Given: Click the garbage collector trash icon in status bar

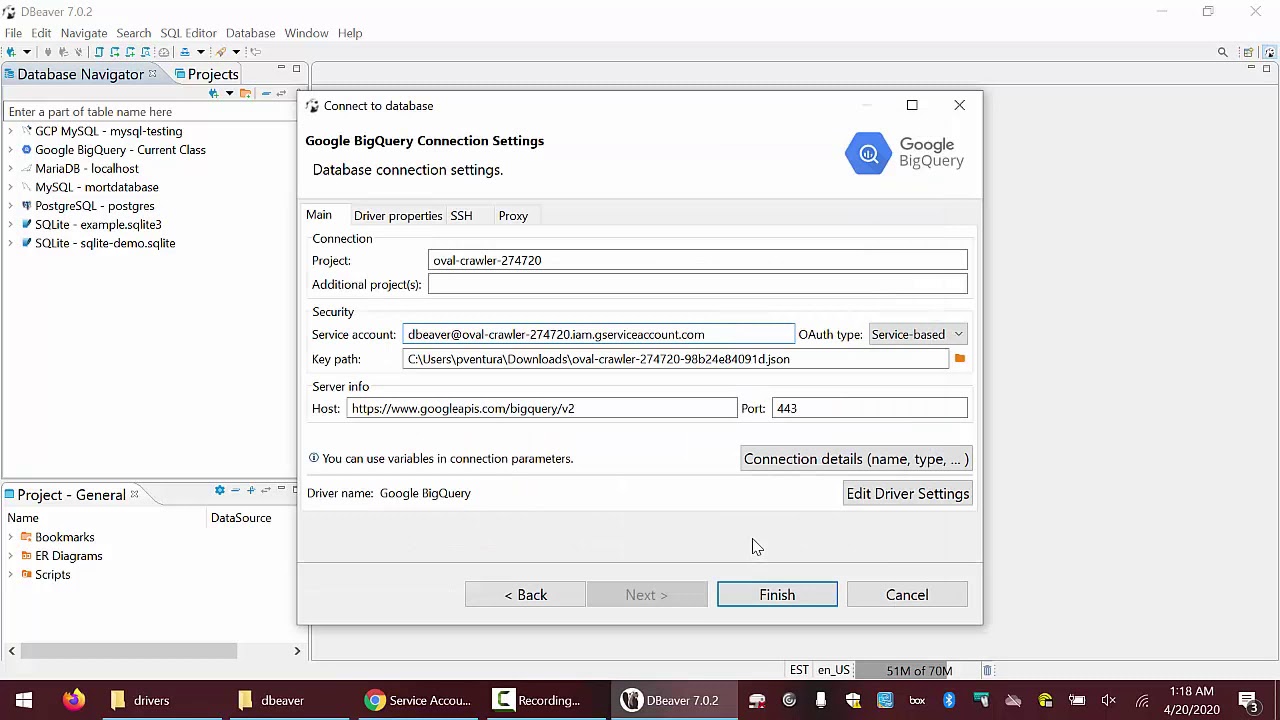Looking at the screenshot, I should pyautogui.click(x=987, y=670).
